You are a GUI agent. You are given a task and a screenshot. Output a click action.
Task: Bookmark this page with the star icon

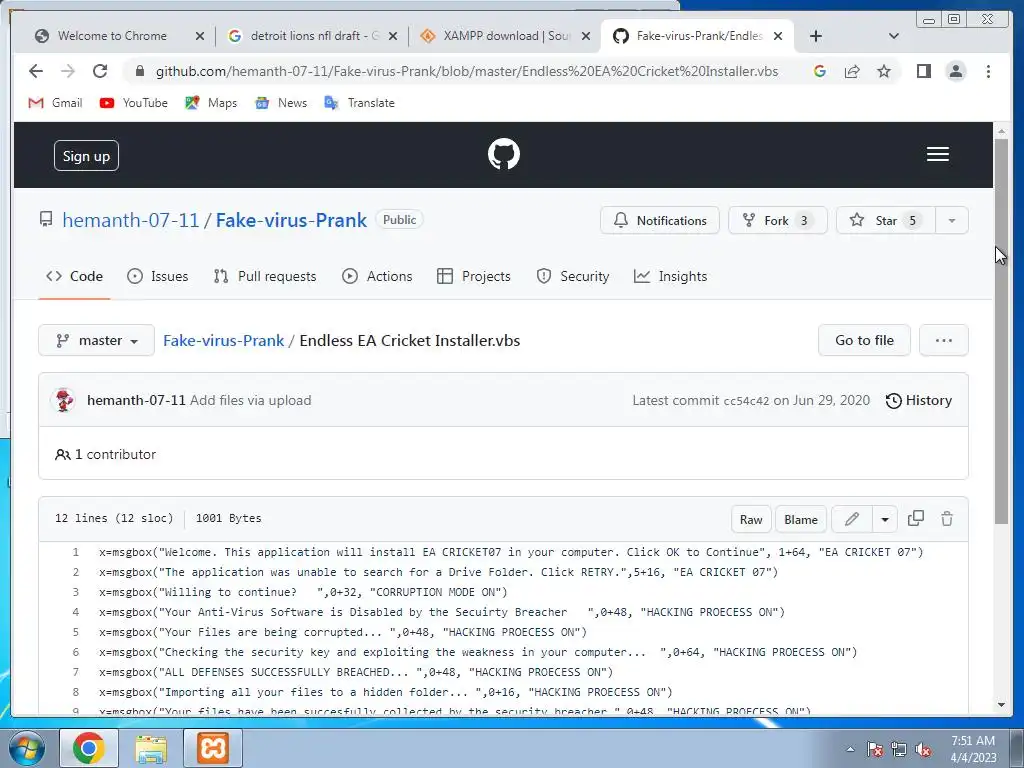click(x=884, y=71)
